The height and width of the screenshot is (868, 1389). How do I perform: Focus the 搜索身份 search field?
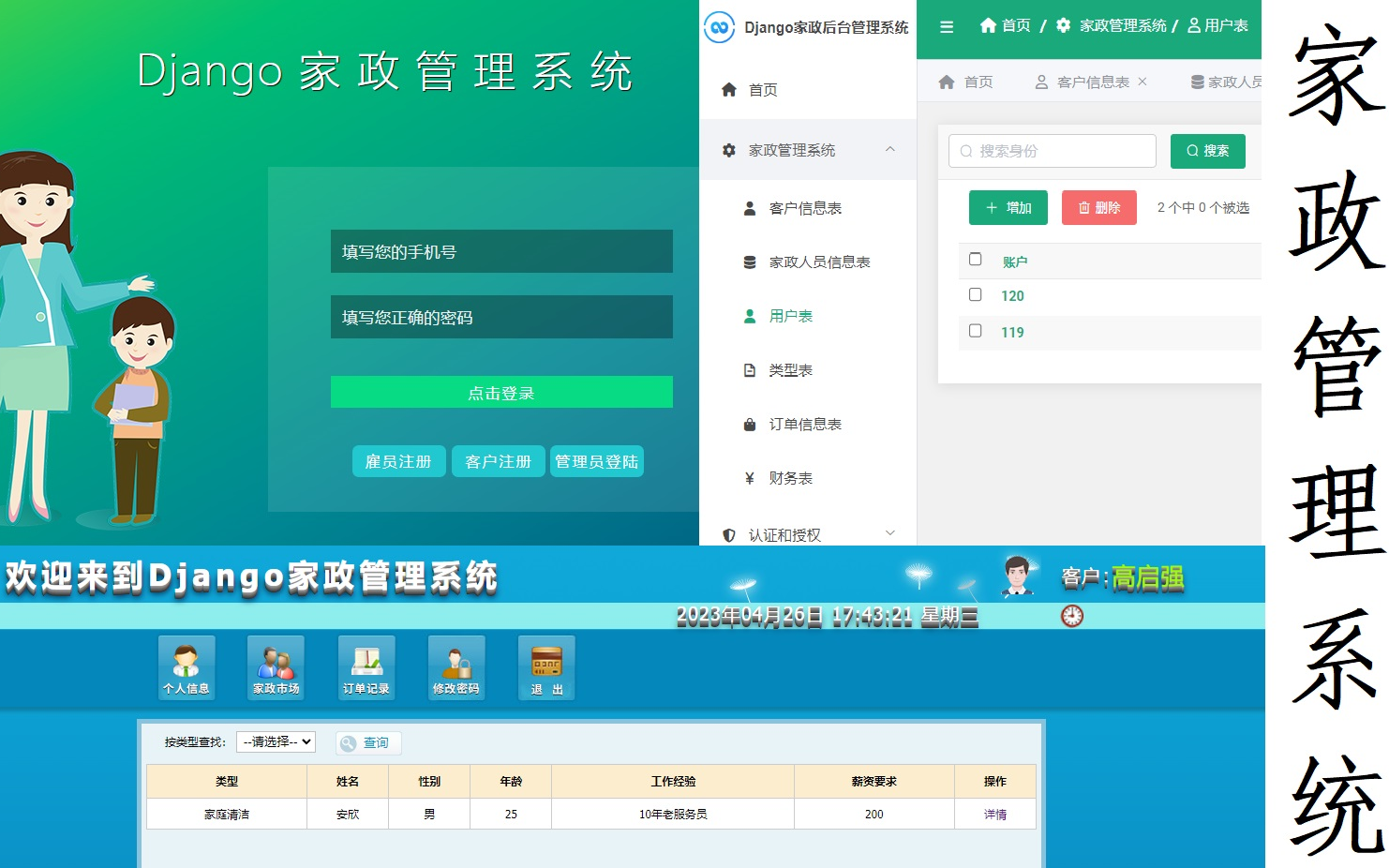(1053, 151)
